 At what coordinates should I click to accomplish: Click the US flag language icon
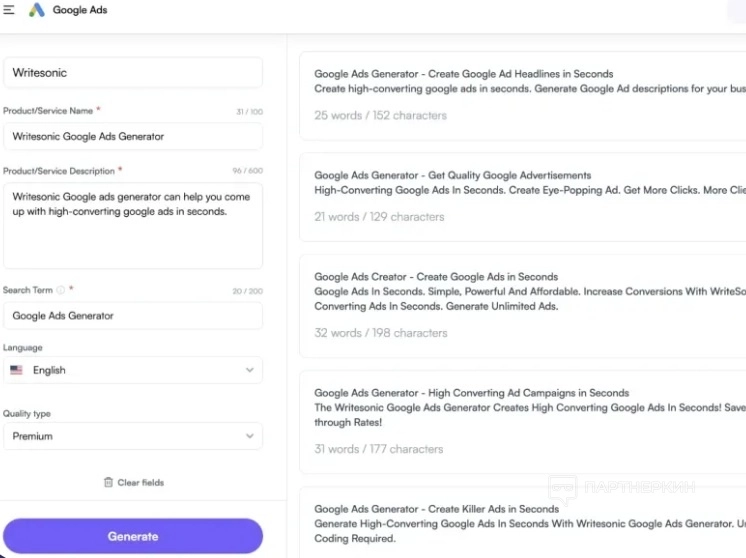click(x=16, y=370)
